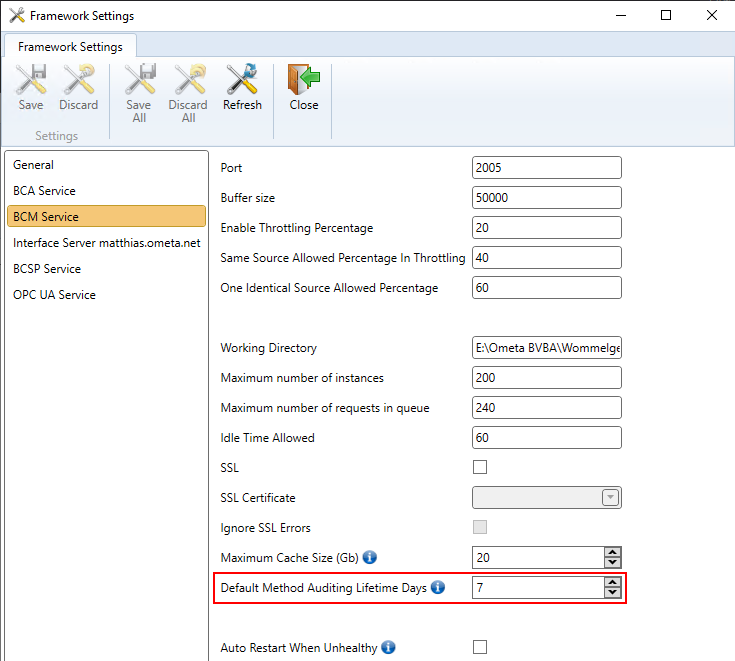
Task: Click the Port input field
Action: coord(546,168)
